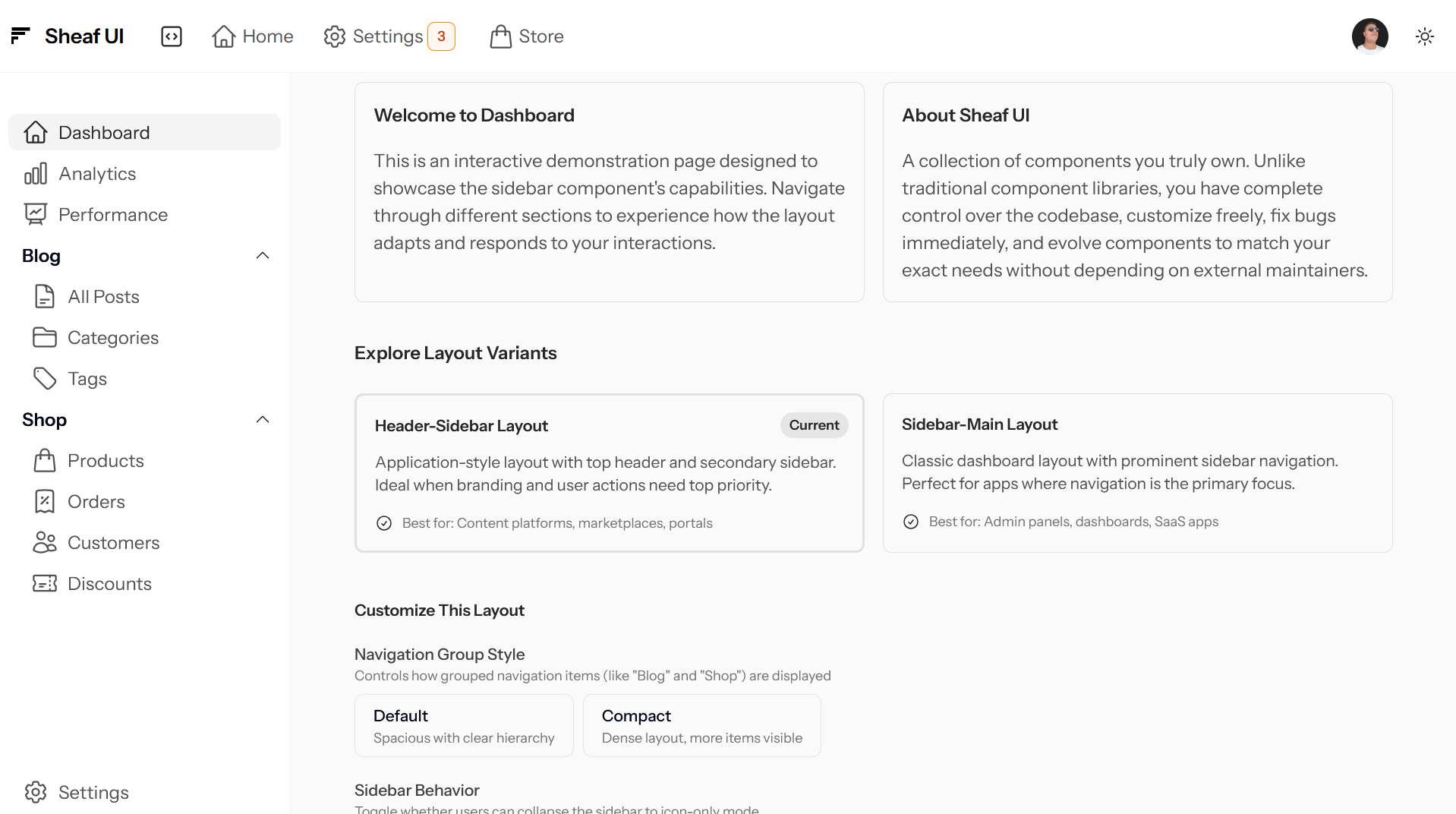The image size is (1456, 814).
Task: Navigate to Customers page
Action: point(113,543)
